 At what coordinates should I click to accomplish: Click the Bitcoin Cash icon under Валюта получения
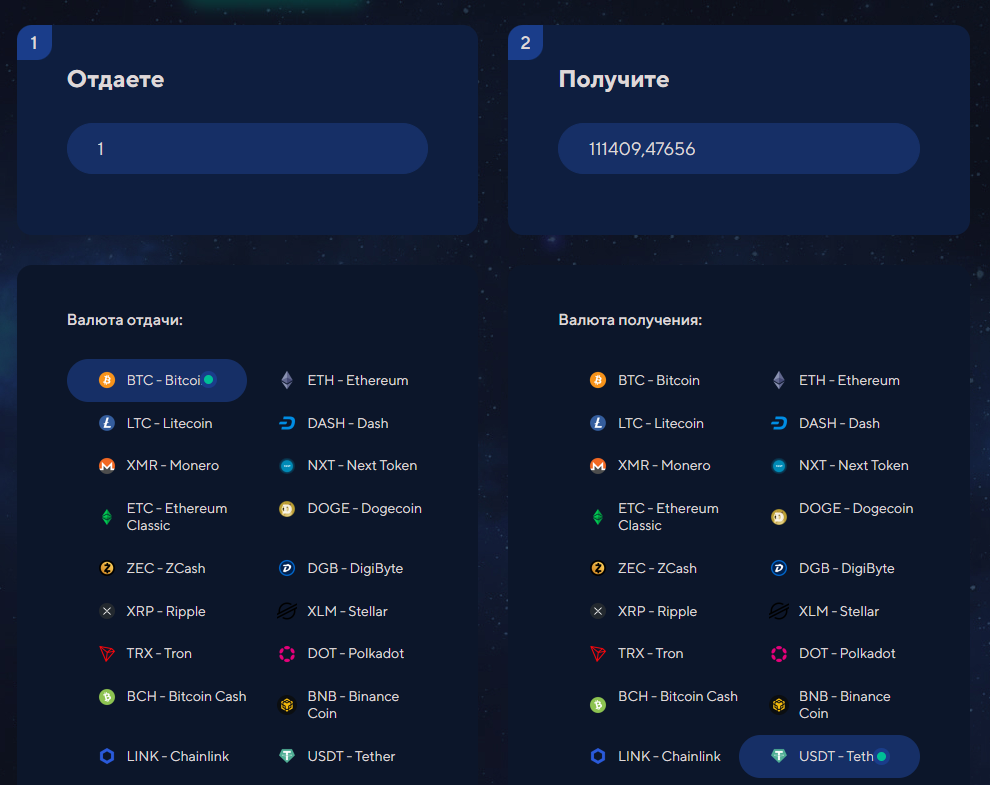click(598, 705)
